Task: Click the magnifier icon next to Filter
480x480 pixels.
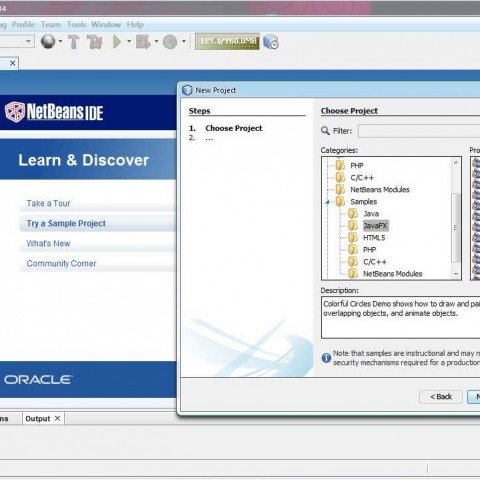Action: [x=325, y=131]
